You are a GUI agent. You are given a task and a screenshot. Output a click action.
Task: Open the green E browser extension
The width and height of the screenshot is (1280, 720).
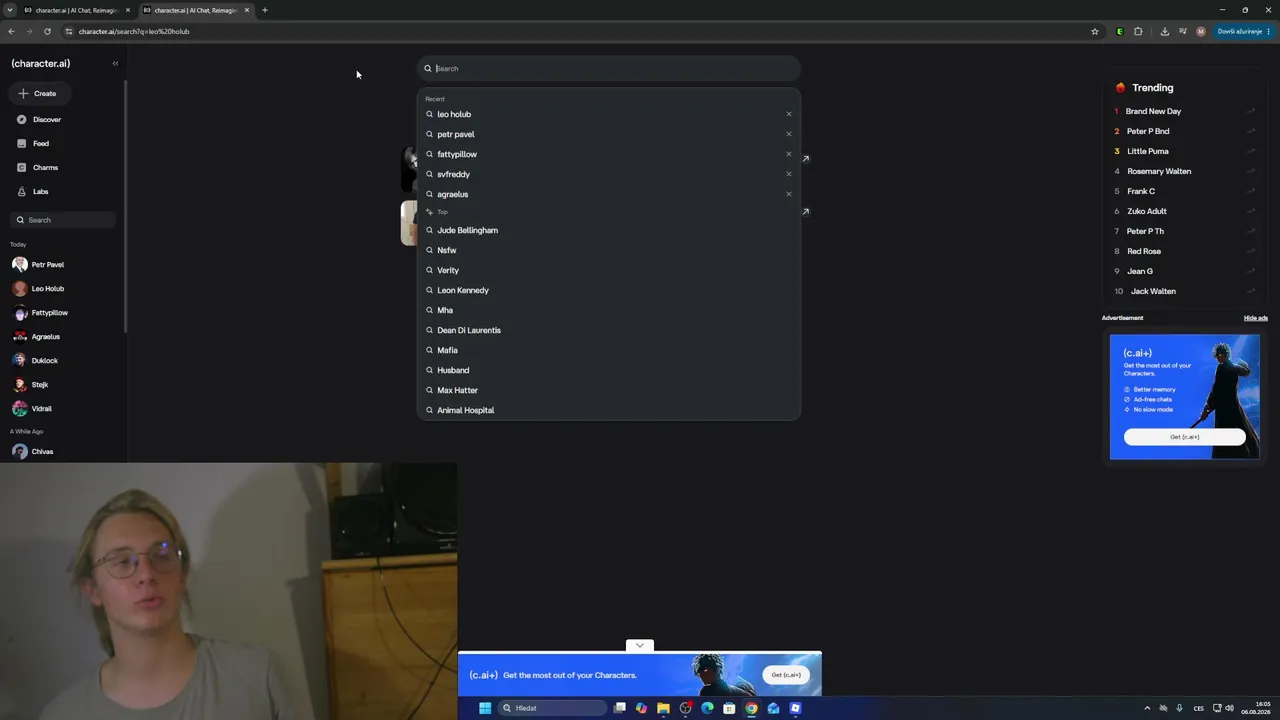pos(1120,31)
